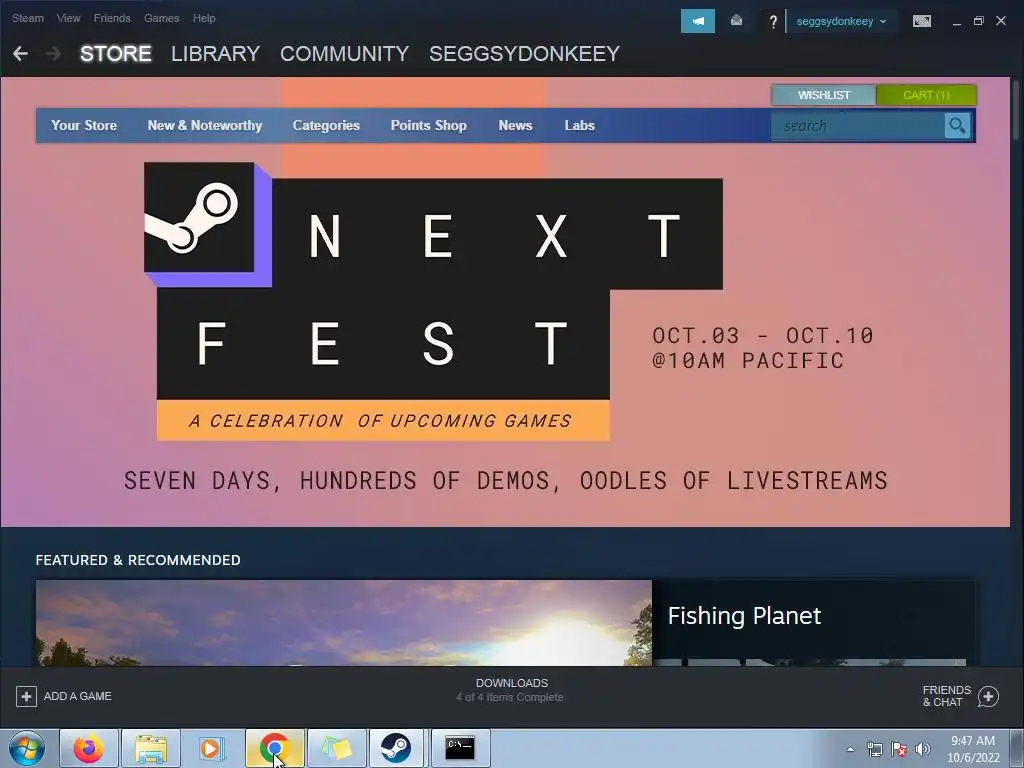Open FRIENDS & CHAT label
The width and height of the screenshot is (1024, 768).
pos(946,696)
